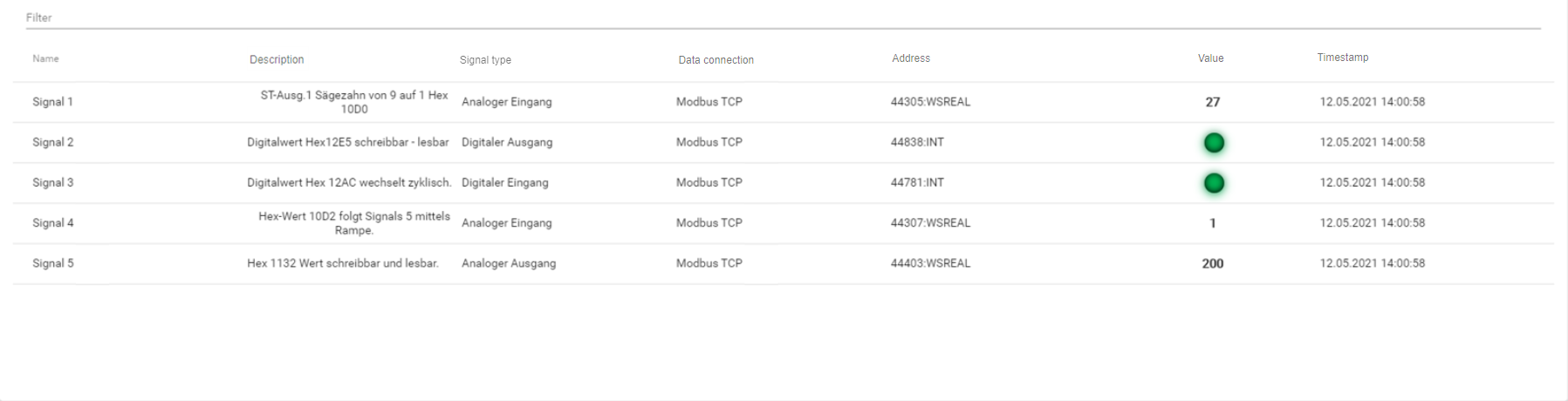The width and height of the screenshot is (1568, 401).
Task: Click address 44305:WSREAL in Signal 1 row
Action: (x=930, y=102)
